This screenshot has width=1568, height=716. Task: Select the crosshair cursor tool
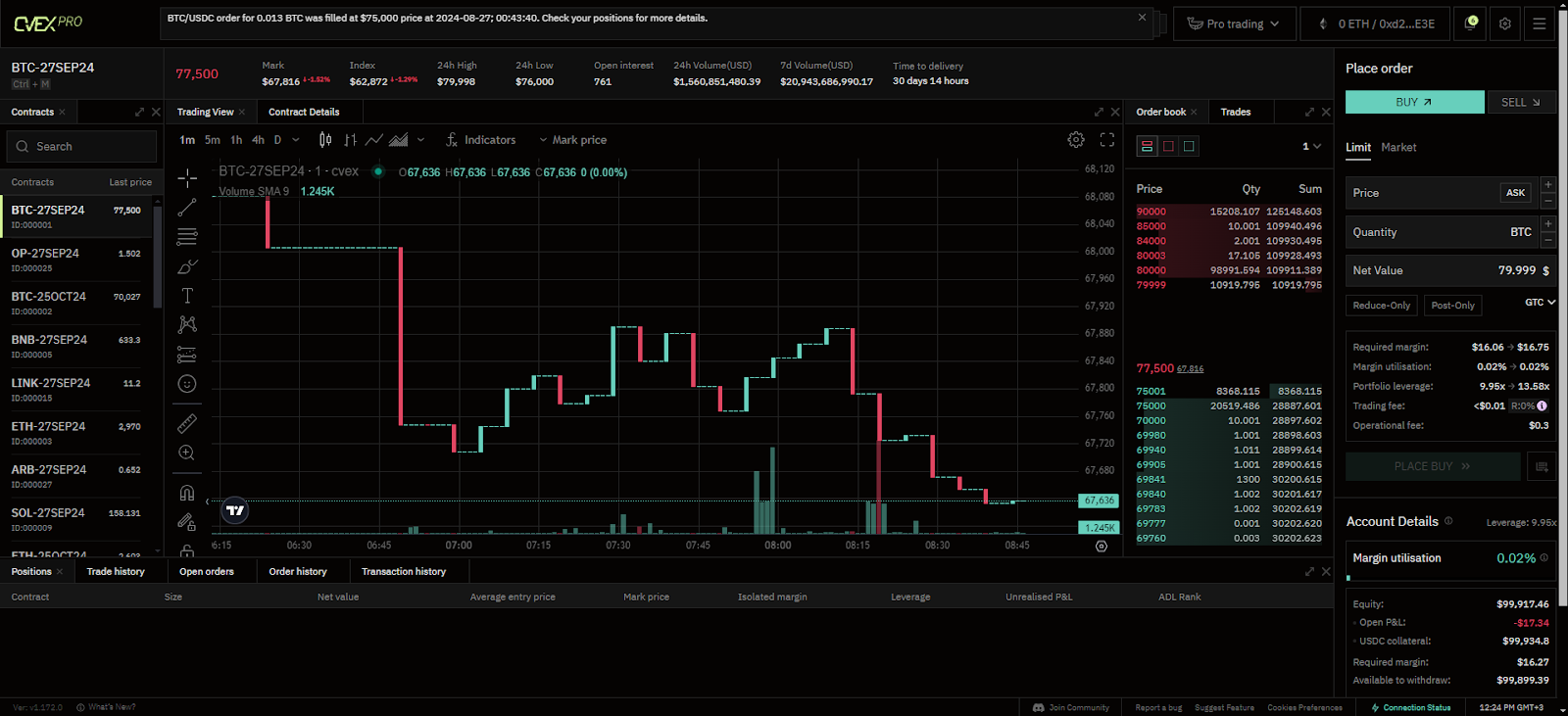(187, 177)
